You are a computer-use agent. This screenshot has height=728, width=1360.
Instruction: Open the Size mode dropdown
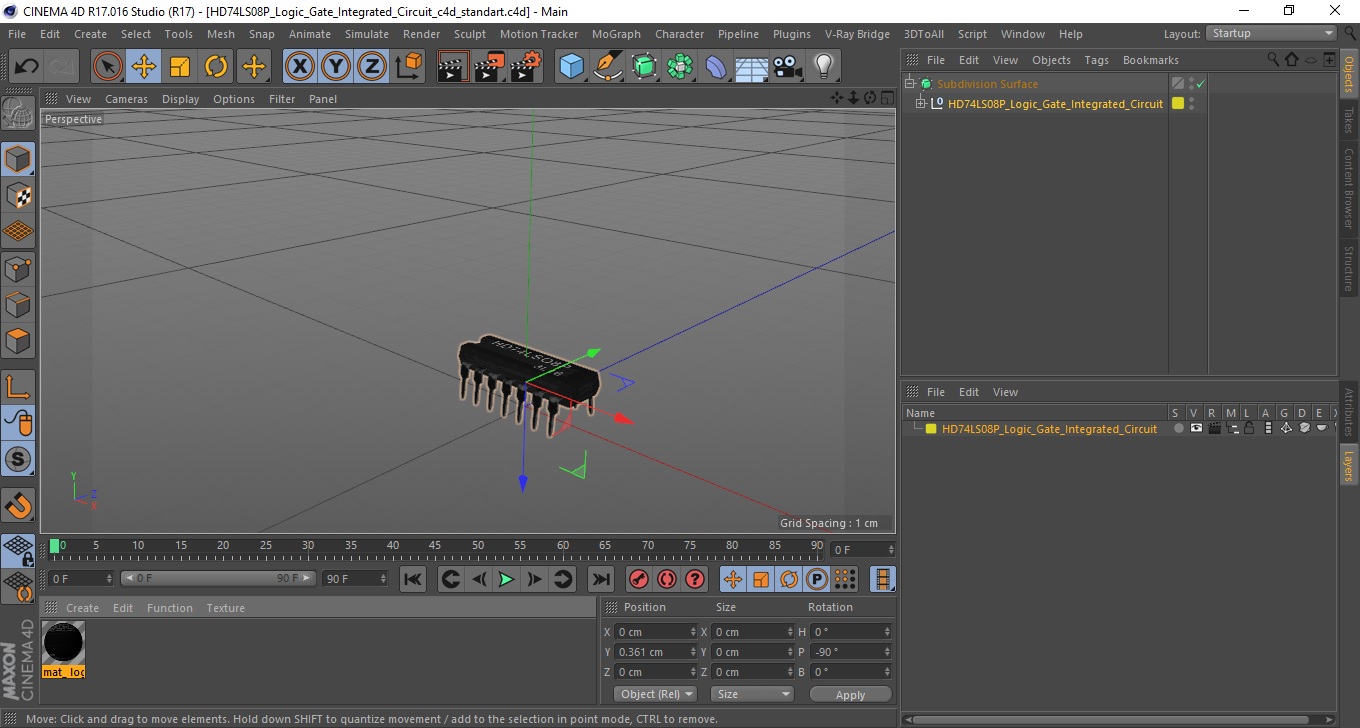tap(752, 694)
